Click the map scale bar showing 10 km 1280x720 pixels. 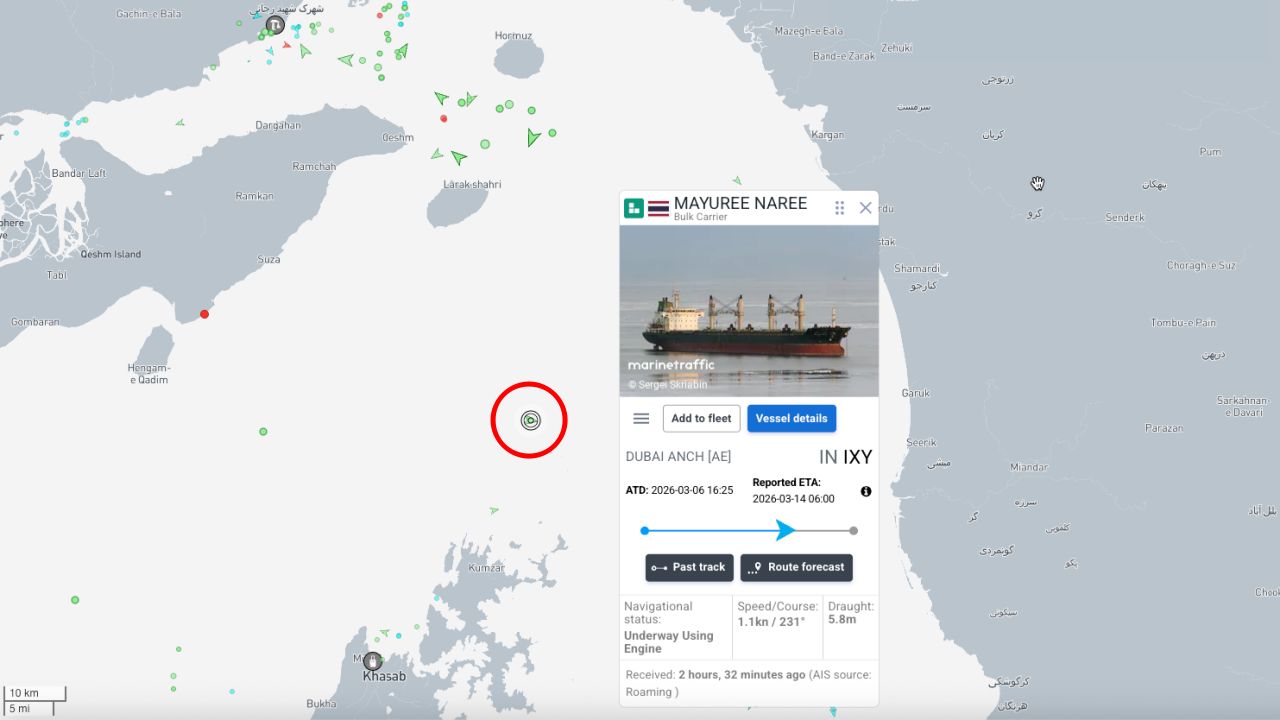[35, 700]
